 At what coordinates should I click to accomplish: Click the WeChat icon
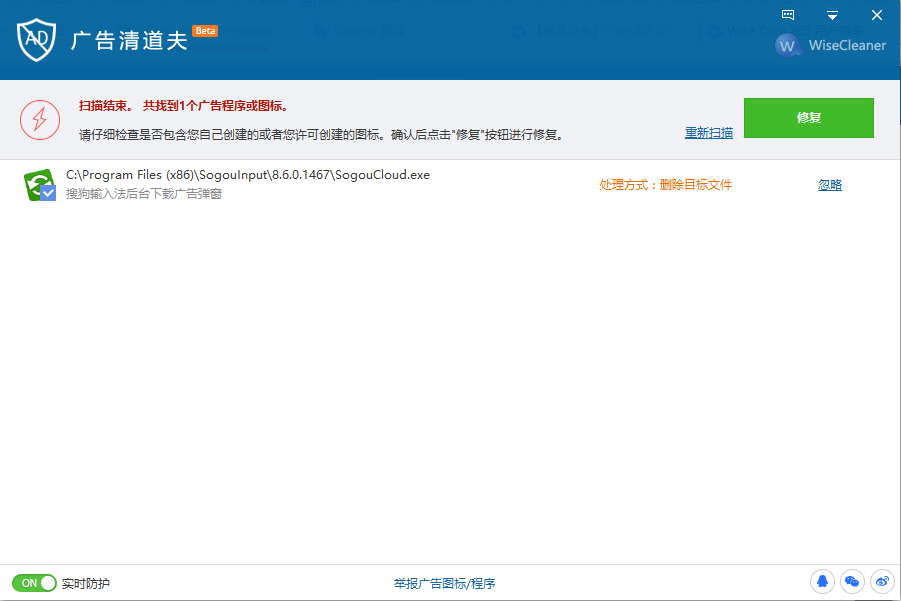852,581
